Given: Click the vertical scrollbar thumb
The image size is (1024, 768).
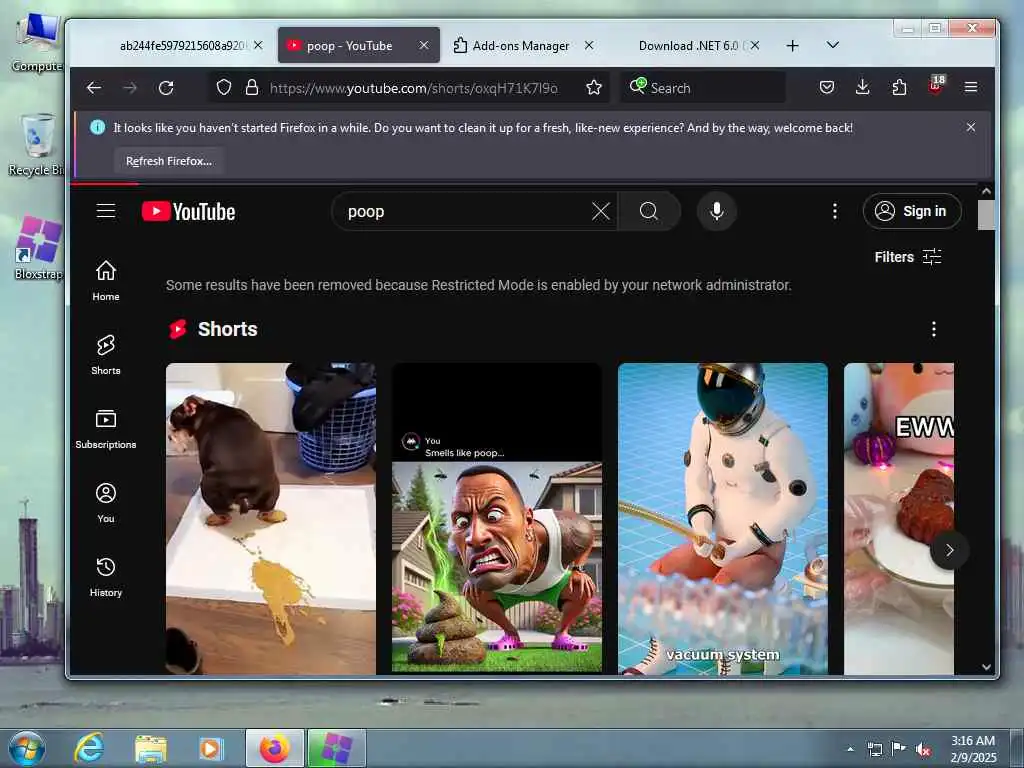Looking at the screenshot, I should click(x=986, y=215).
